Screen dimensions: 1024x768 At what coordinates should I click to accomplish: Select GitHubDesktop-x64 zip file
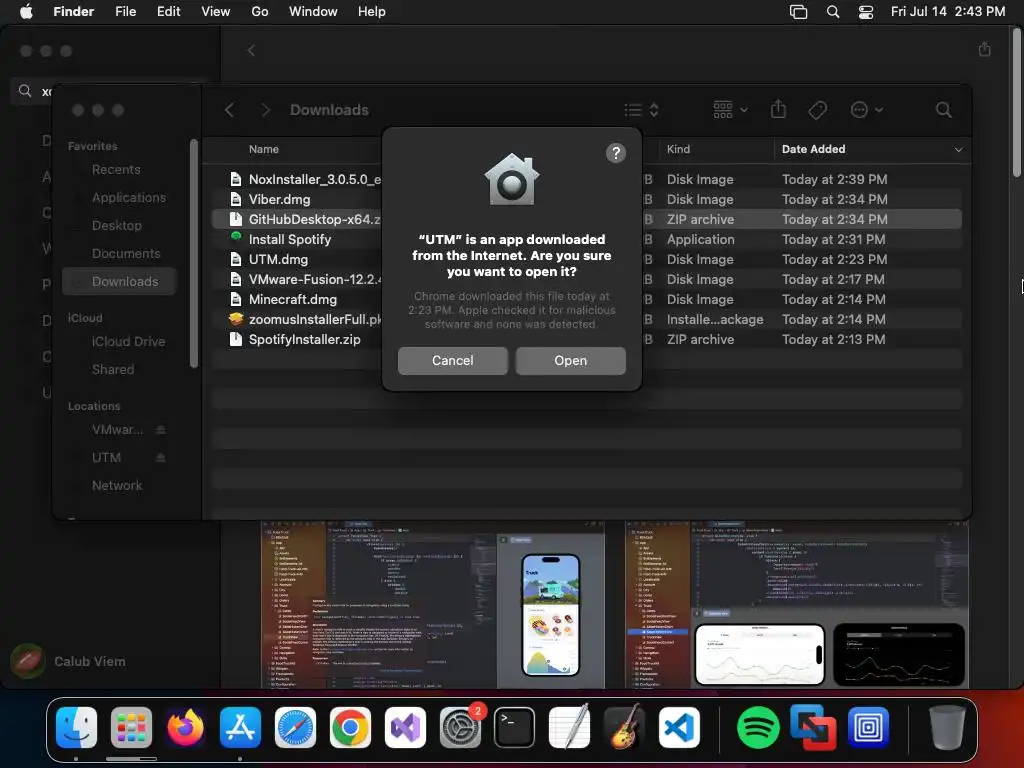586,219
